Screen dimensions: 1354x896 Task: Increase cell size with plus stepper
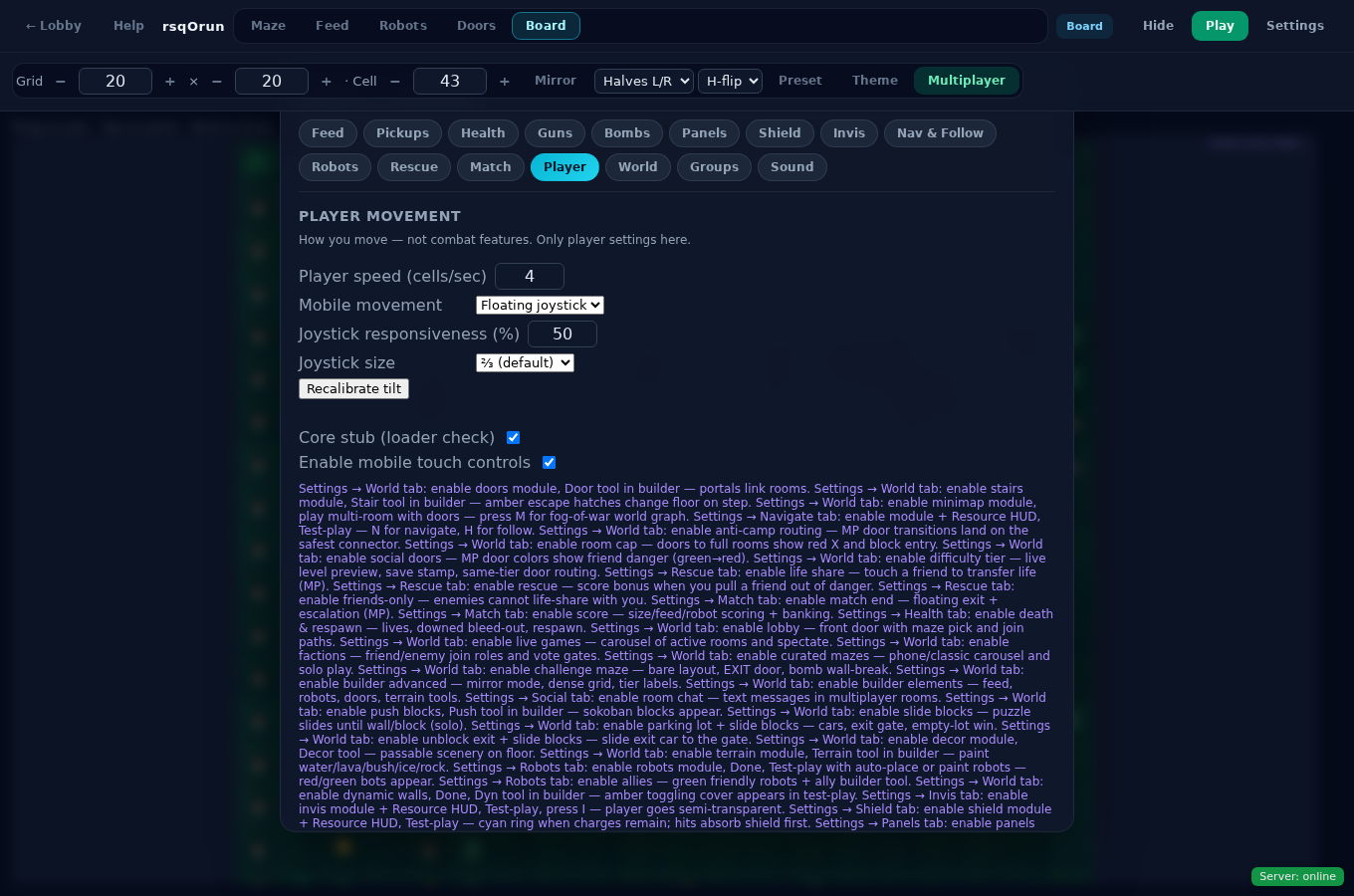[505, 82]
